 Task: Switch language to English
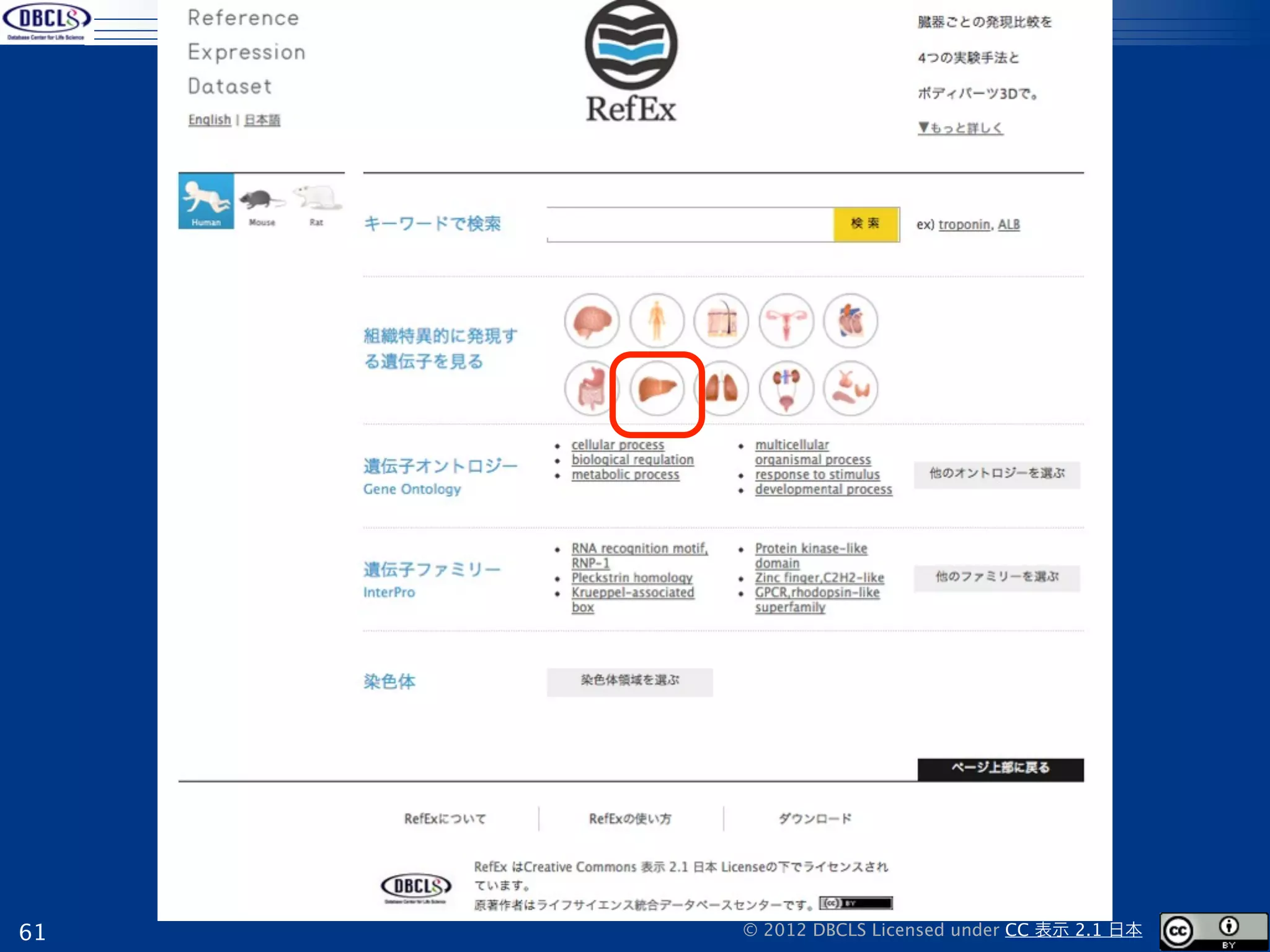click(210, 120)
